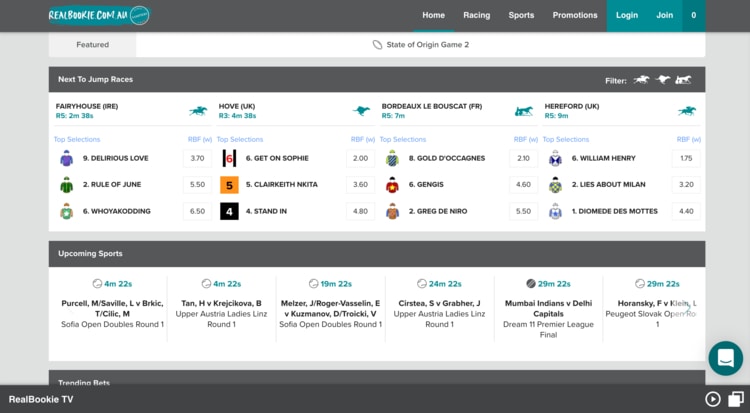Open Mumbai Indians v Delhi Capitals match
750x413 pixels.
pyautogui.click(x=549, y=309)
